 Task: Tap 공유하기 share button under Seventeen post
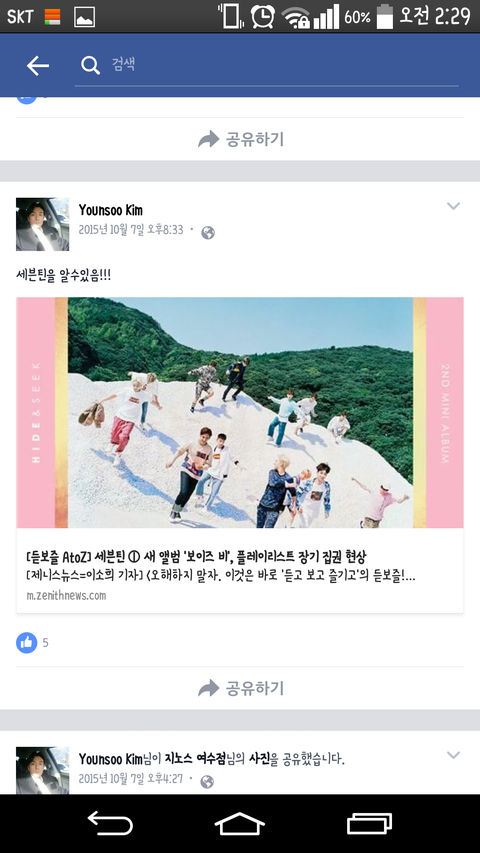(241, 688)
